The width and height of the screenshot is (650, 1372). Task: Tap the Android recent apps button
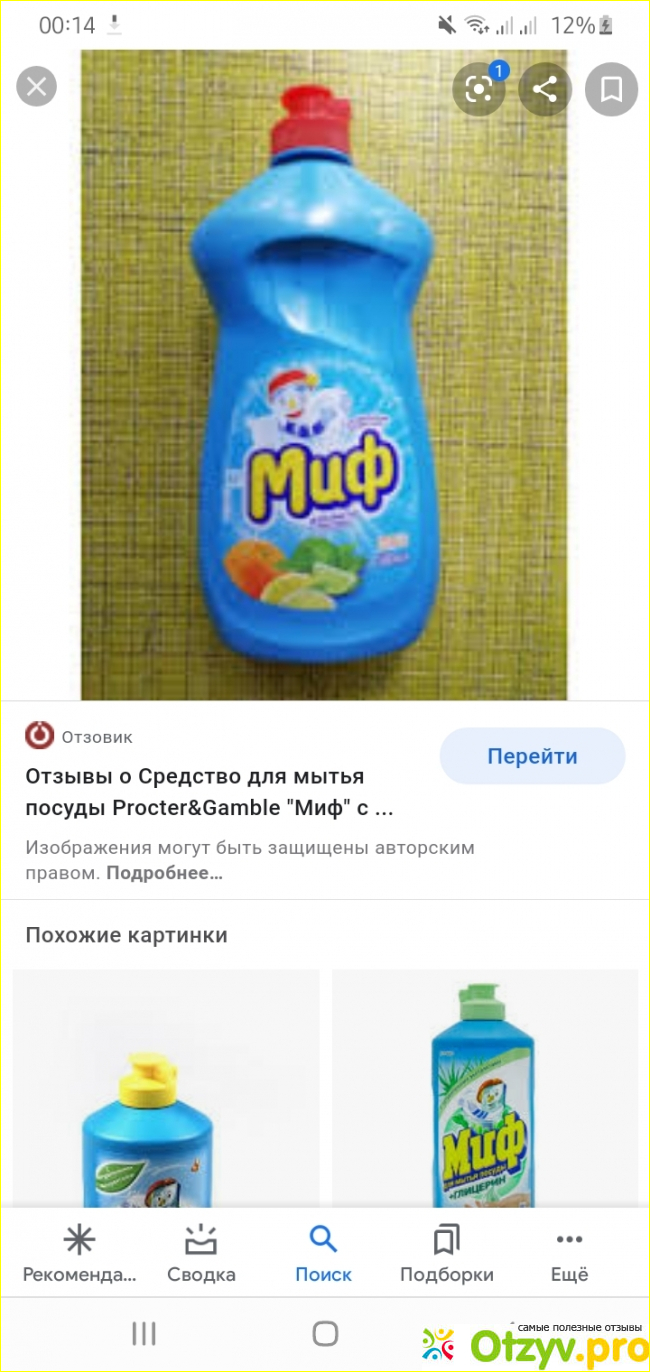point(144,1333)
